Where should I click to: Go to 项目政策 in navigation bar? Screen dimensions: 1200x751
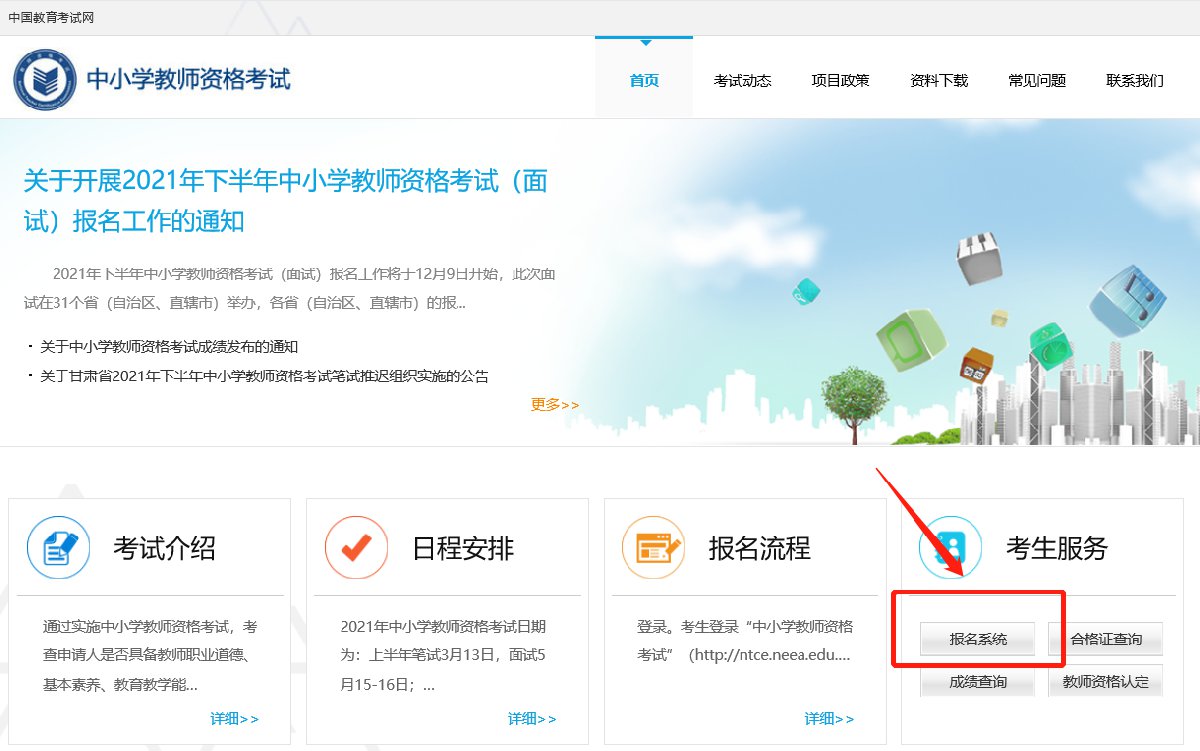pos(840,81)
